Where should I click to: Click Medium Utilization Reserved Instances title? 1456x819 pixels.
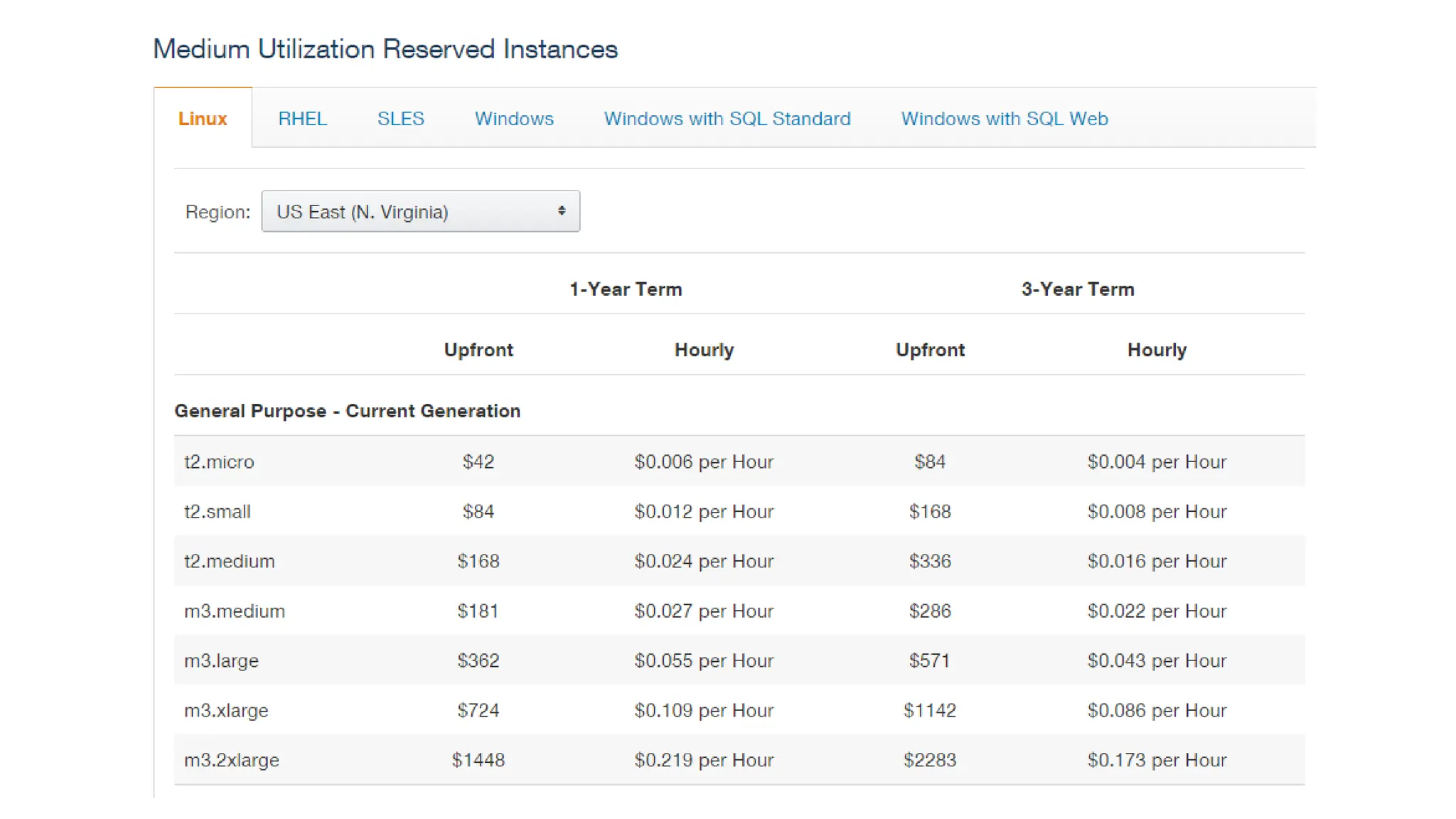pyautogui.click(x=385, y=49)
